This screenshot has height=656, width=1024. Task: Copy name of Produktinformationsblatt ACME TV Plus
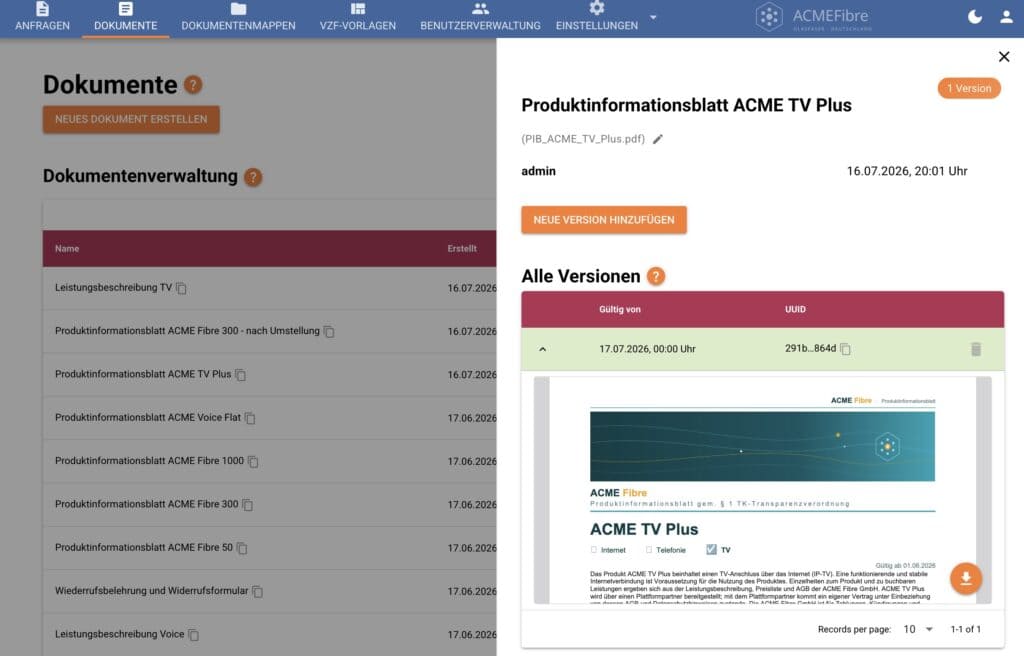pos(240,374)
